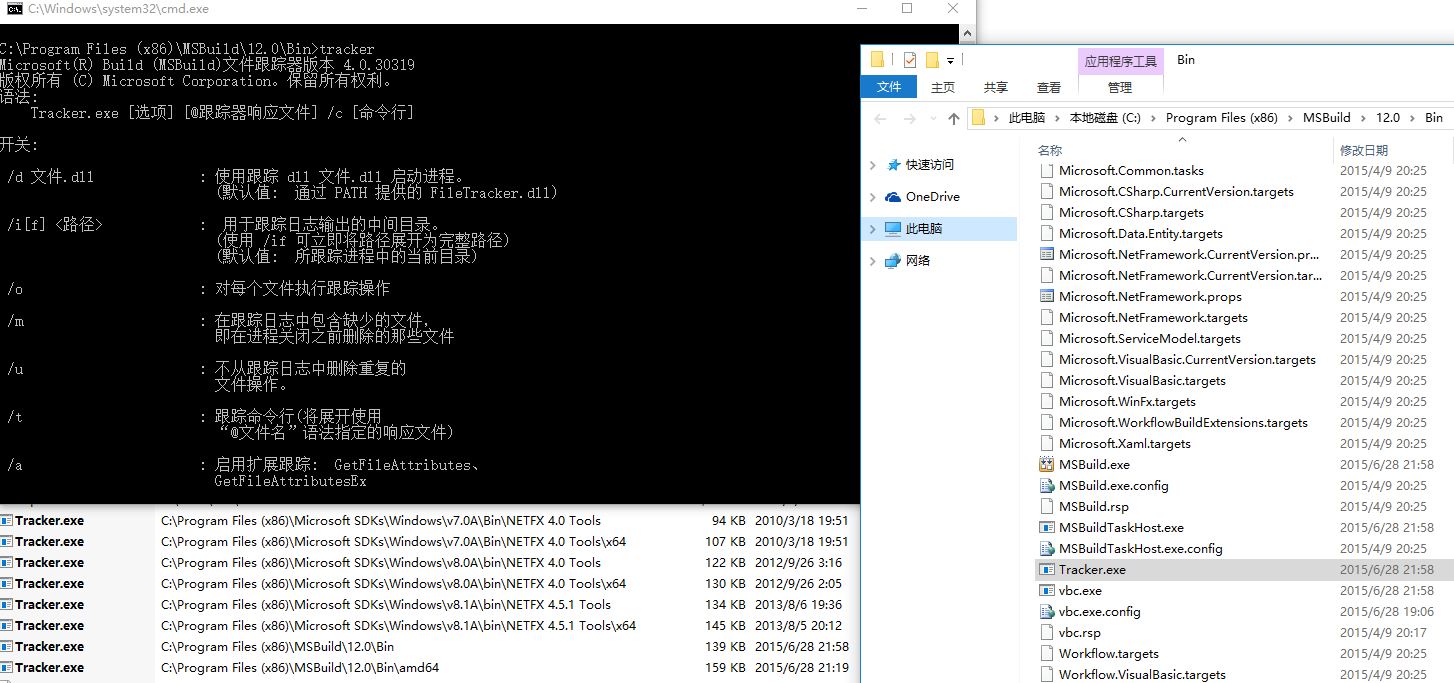Image resolution: width=1454 pixels, height=683 pixels.
Task: Click the MSBuildTaskHost.exe.config file icon
Action: [1047, 549]
